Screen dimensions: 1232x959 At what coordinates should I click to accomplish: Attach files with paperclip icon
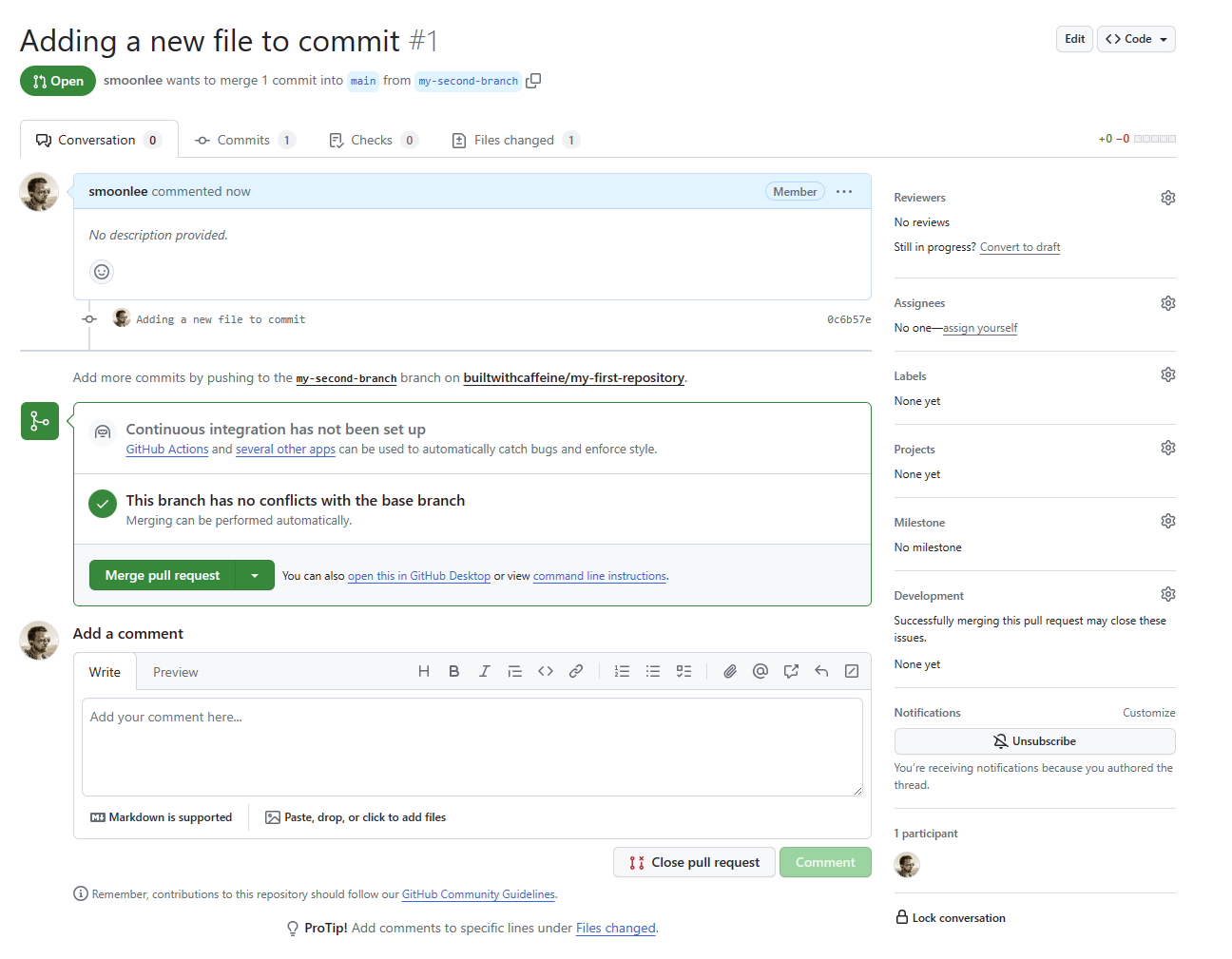pos(730,672)
